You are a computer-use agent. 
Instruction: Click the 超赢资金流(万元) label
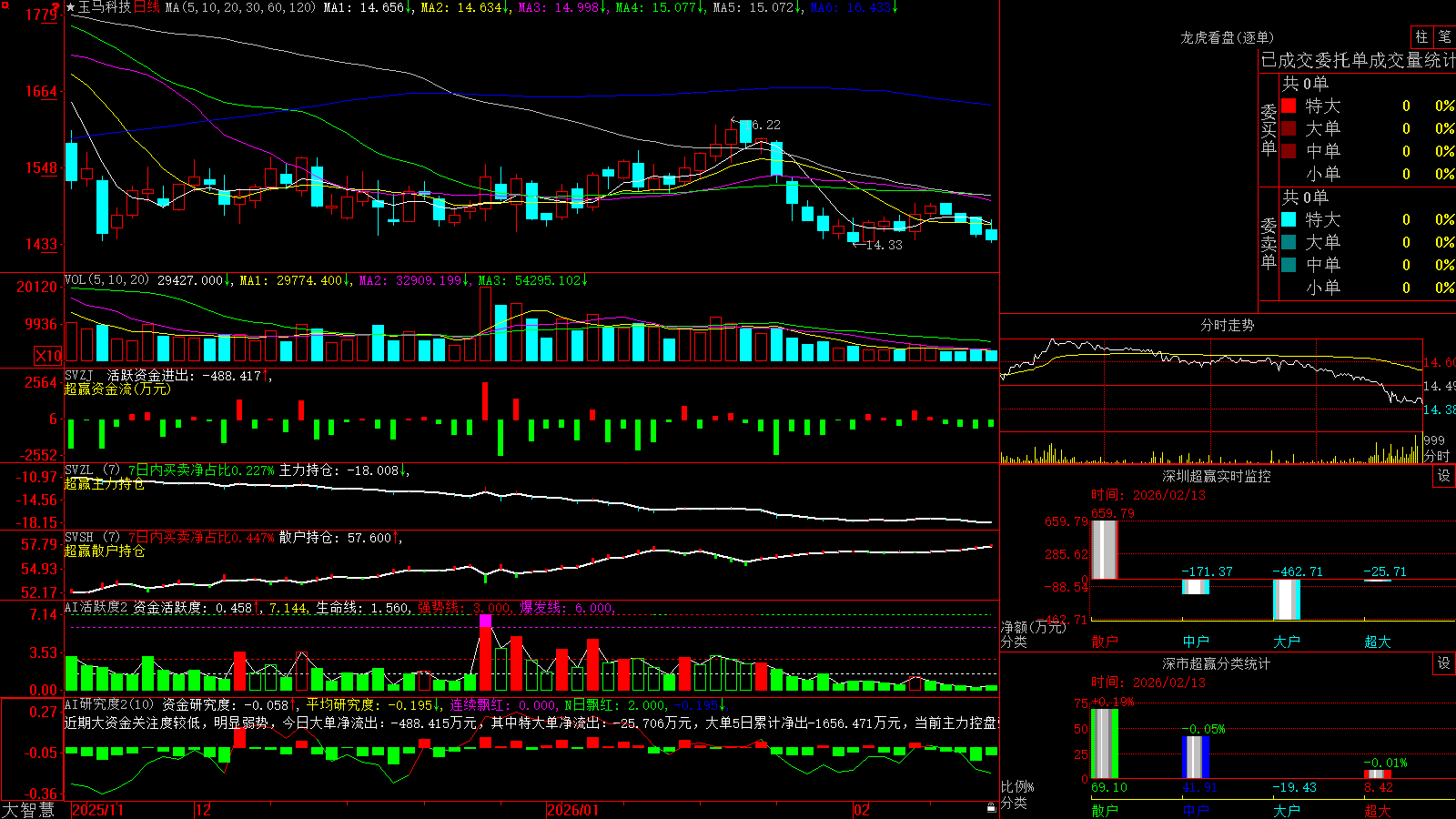click(117, 389)
